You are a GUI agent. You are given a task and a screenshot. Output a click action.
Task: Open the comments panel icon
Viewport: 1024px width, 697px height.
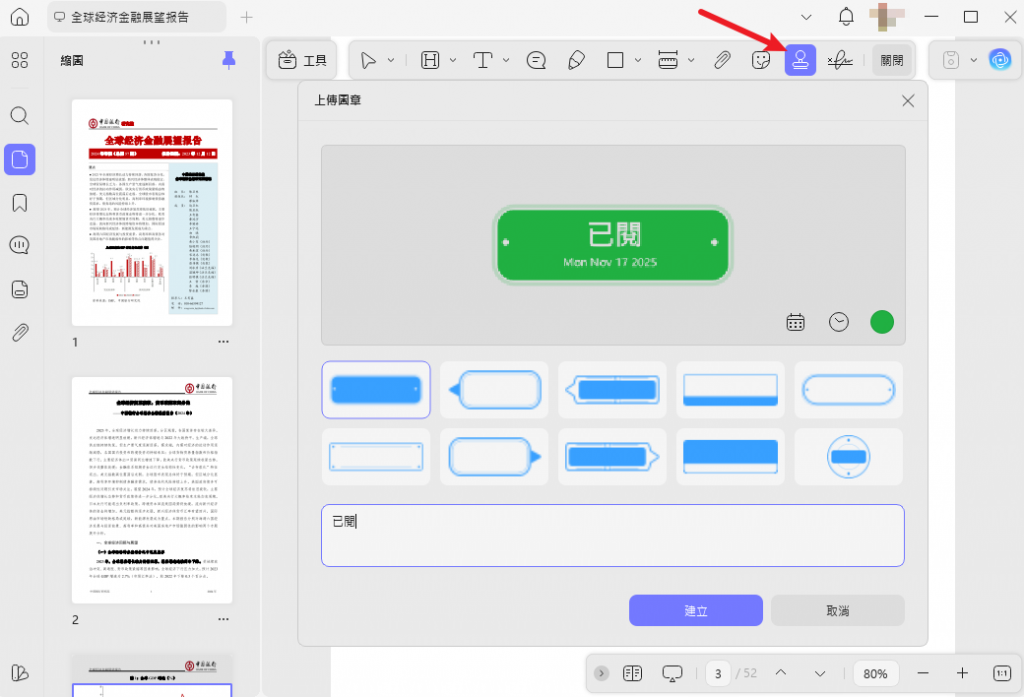20,246
